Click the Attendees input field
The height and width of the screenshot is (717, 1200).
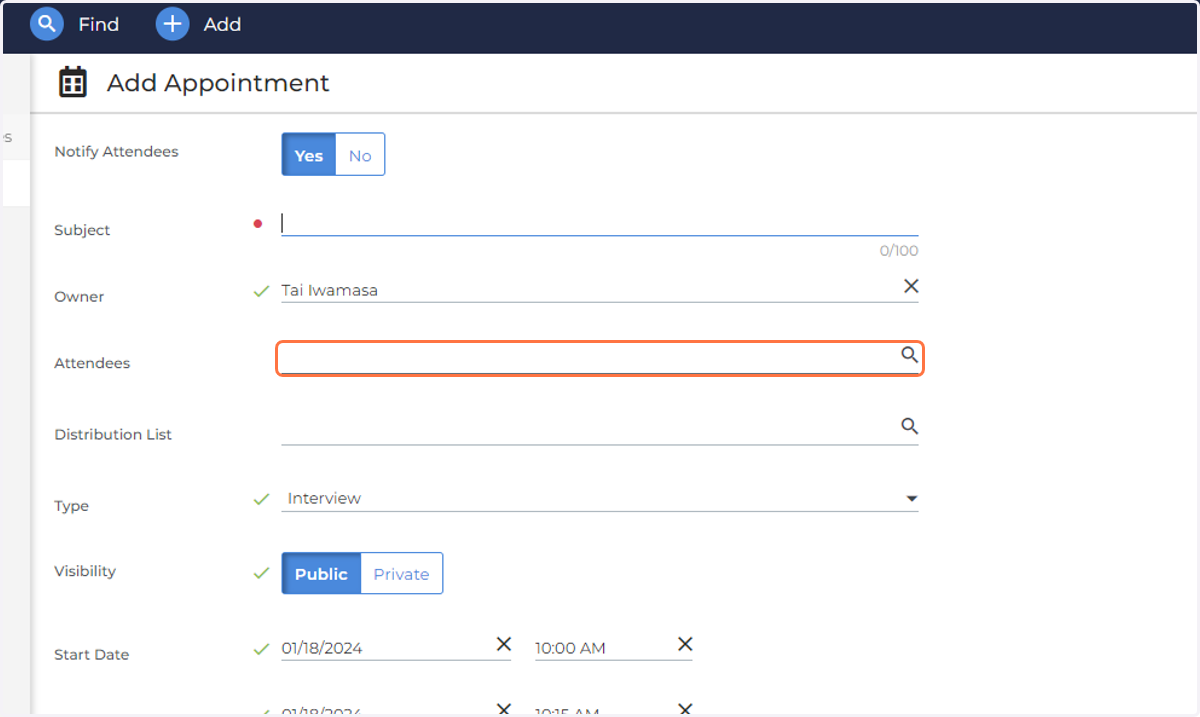click(599, 359)
